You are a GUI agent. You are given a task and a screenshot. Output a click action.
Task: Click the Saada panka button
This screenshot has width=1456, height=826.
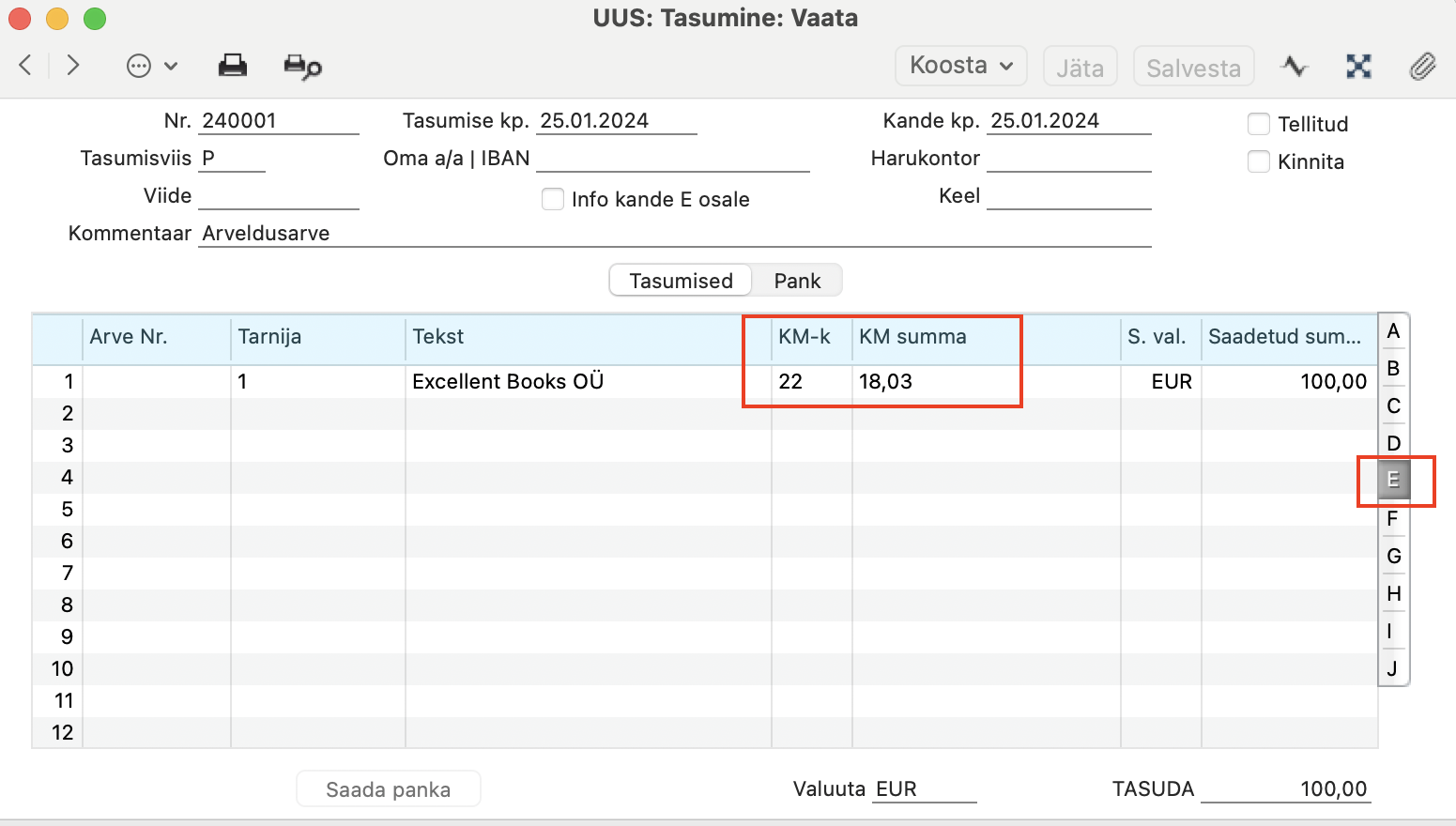click(x=389, y=789)
